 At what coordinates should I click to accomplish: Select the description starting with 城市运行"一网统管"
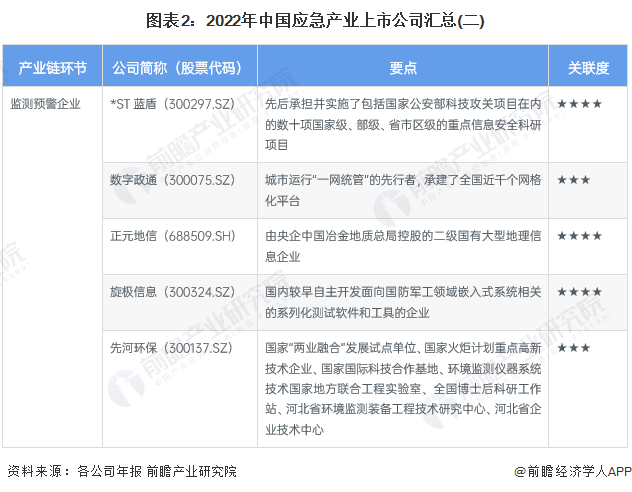(402, 189)
